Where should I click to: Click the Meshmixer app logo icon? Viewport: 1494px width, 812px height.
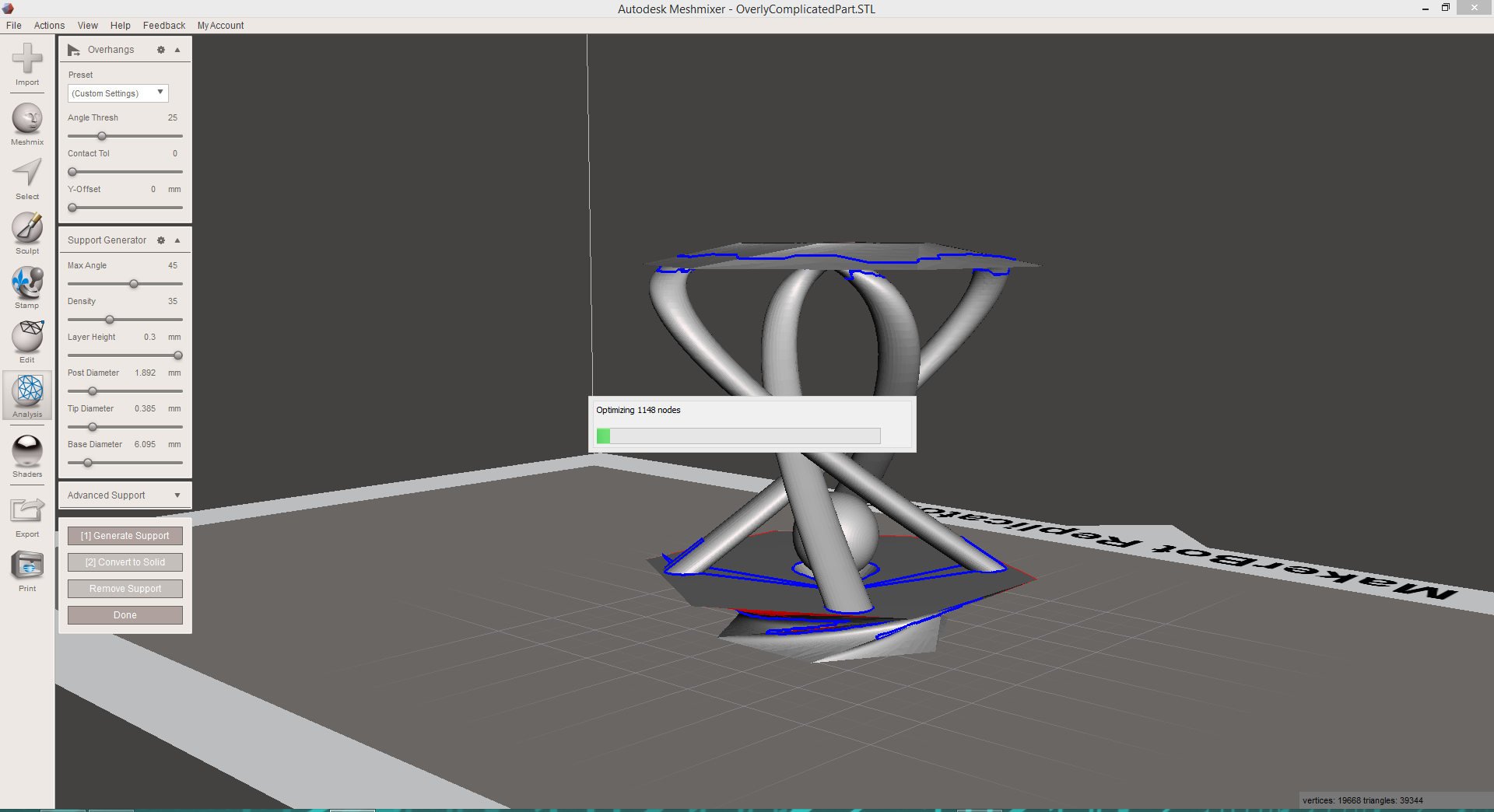tap(8, 9)
